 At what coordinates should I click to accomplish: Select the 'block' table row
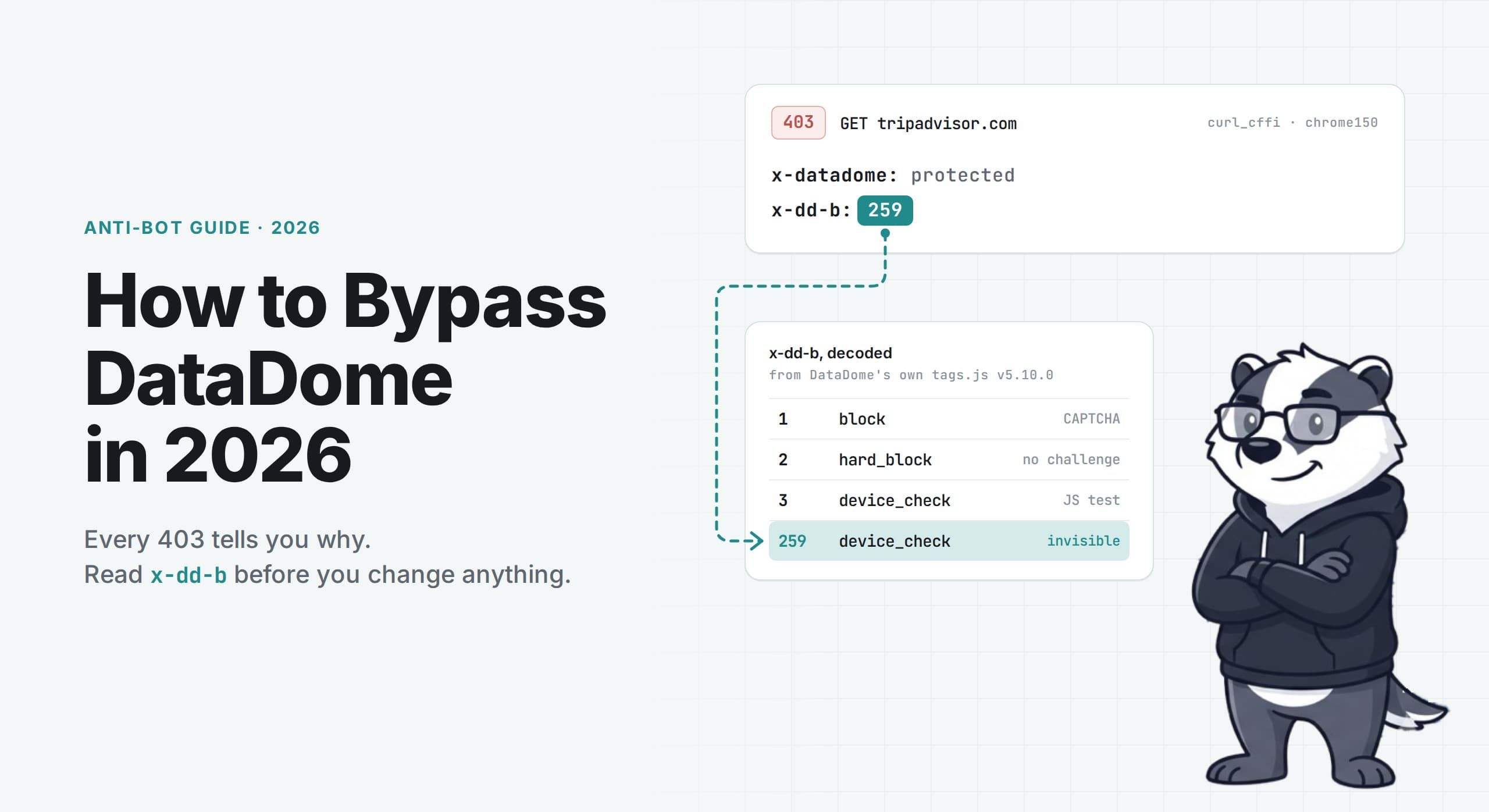949,419
